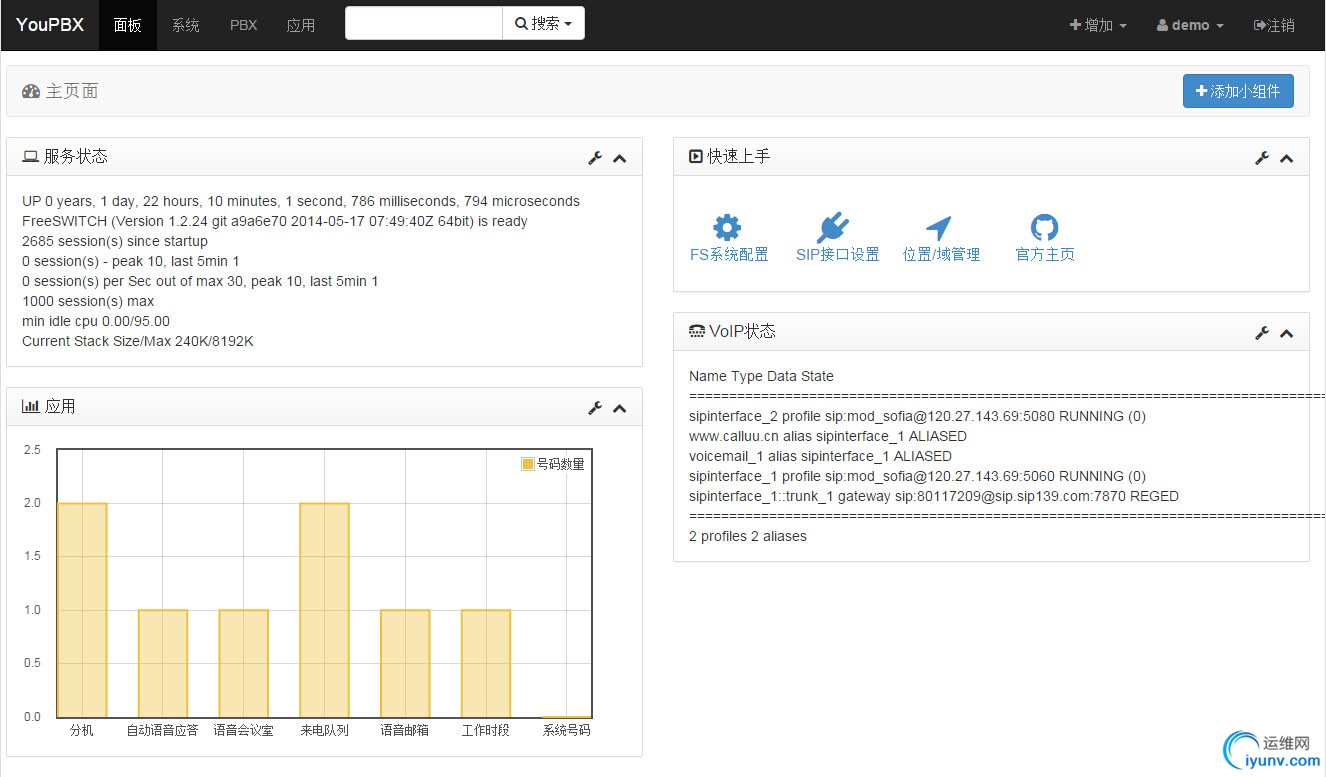Click the 注销 logout link
Viewport: 1326px width, 777px height.
1274,25
